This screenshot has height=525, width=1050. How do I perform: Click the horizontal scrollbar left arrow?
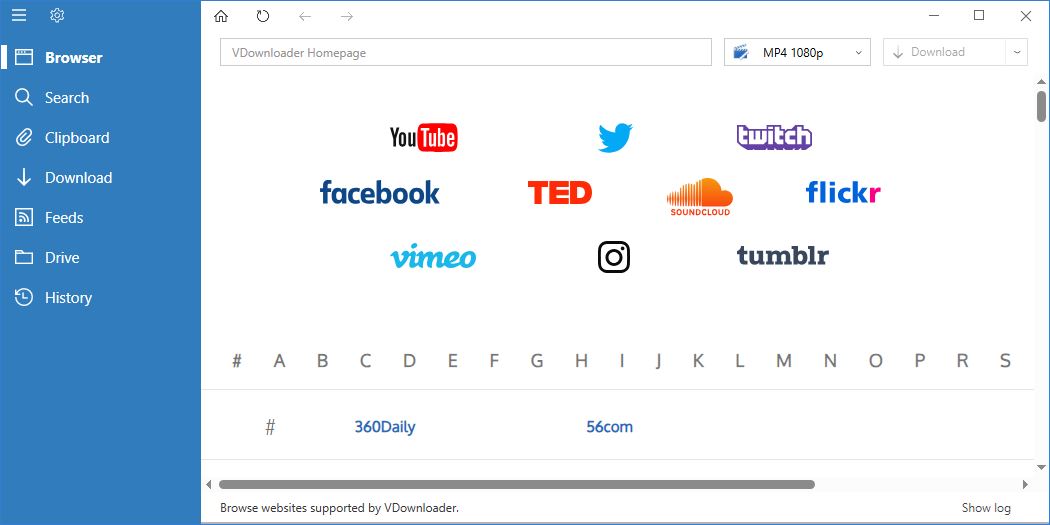[208, 484]
